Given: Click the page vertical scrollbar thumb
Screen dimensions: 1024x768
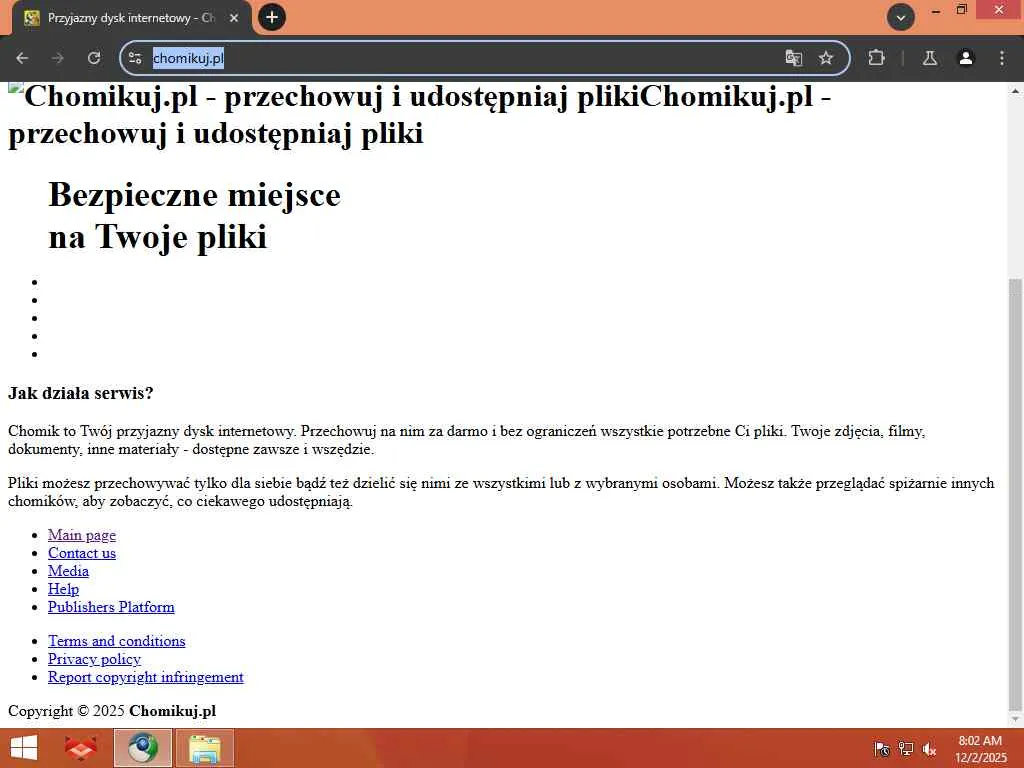Looking at the screenshot, I should [1015, 494].
